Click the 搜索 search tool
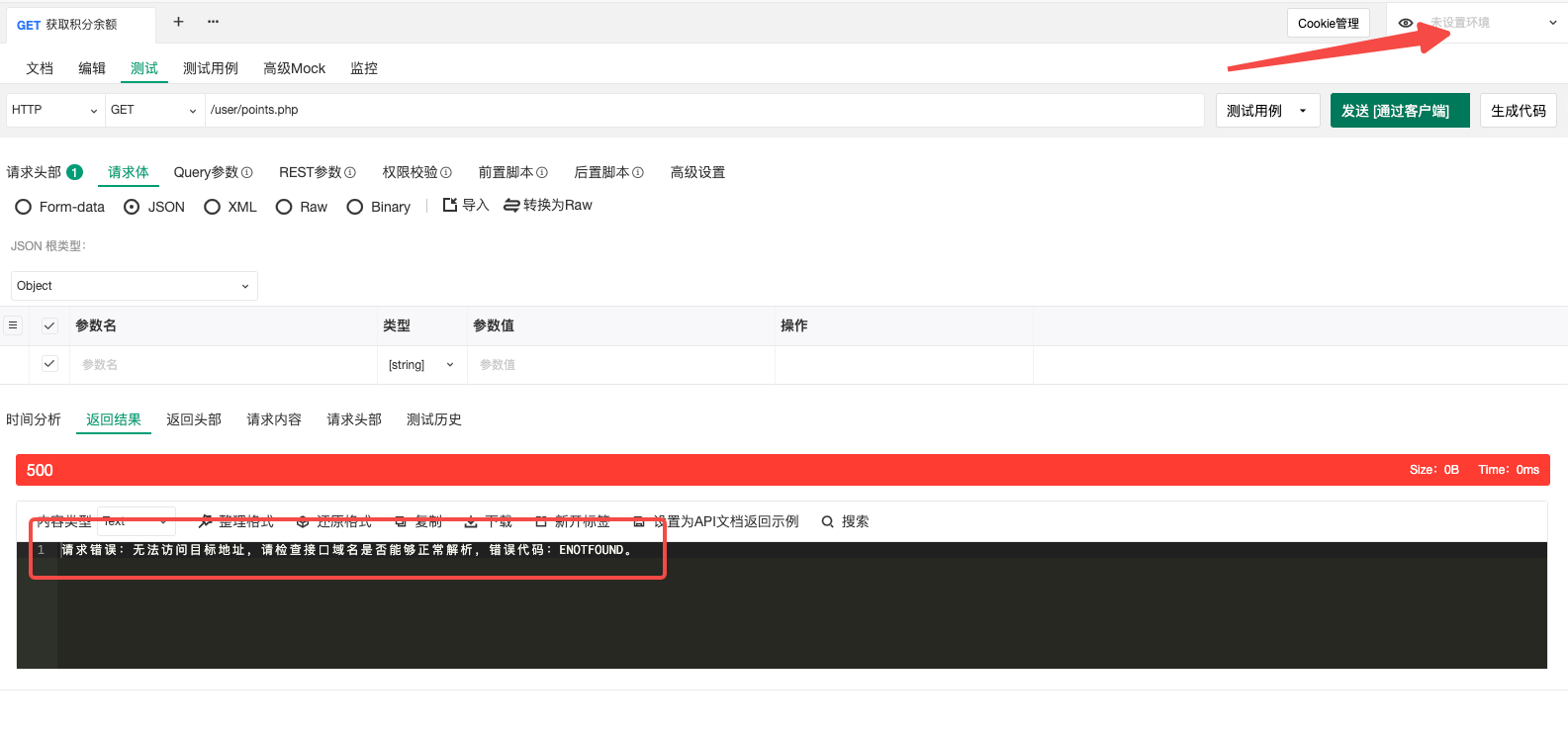 click(846, 521)
